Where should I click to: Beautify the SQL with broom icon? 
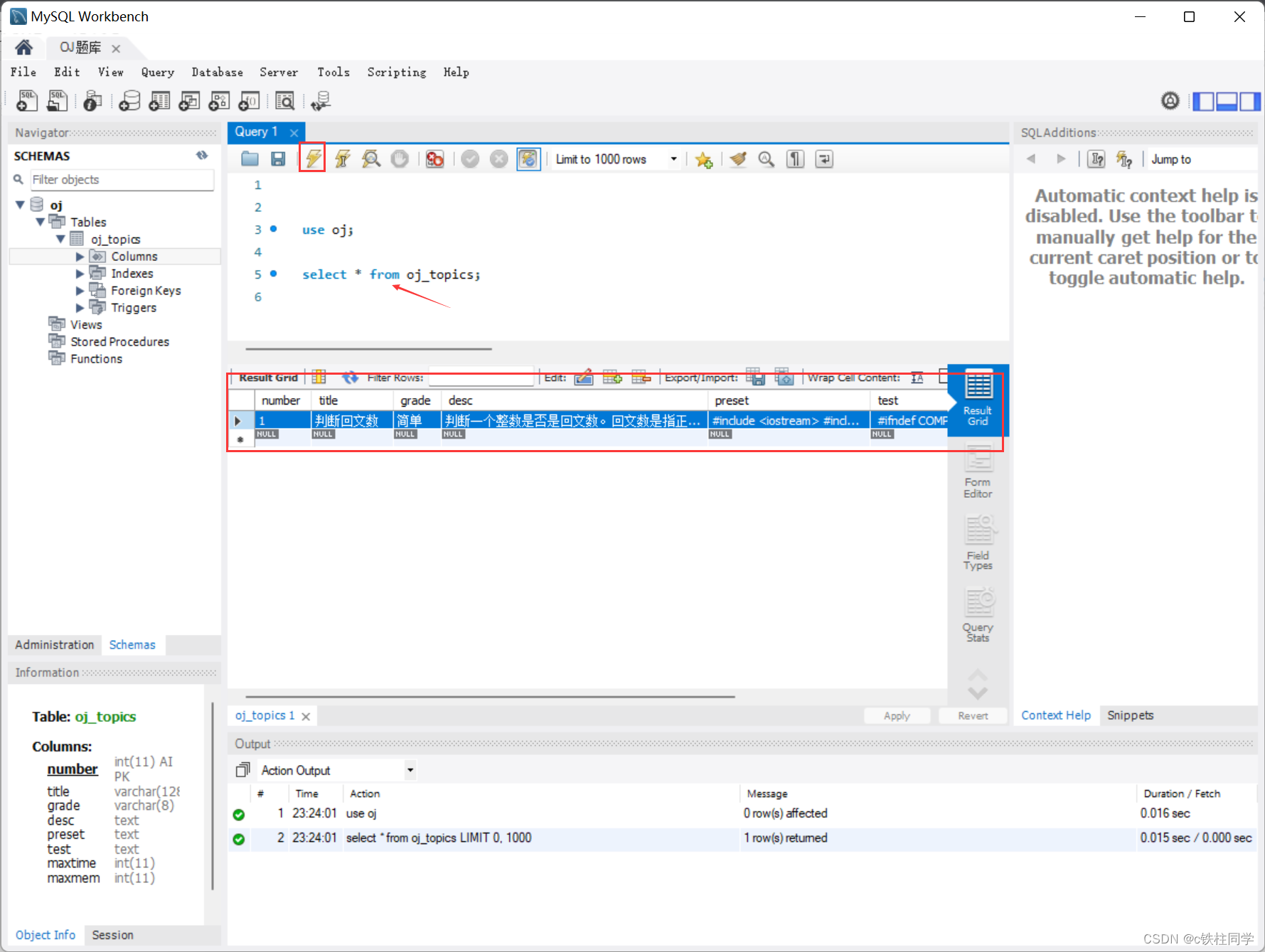(x=738, y=159)
